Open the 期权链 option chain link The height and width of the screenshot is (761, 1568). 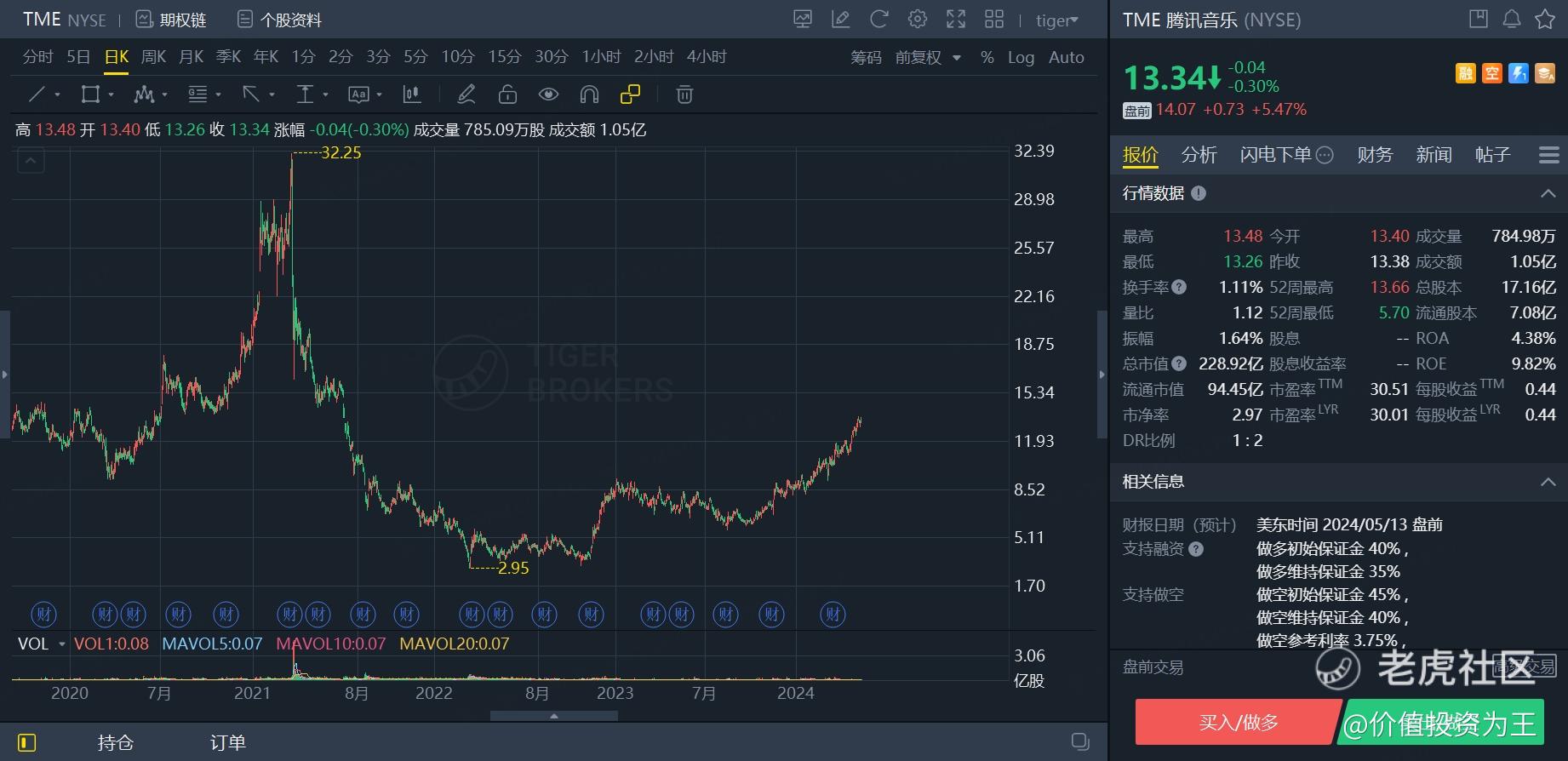point(171,20)
